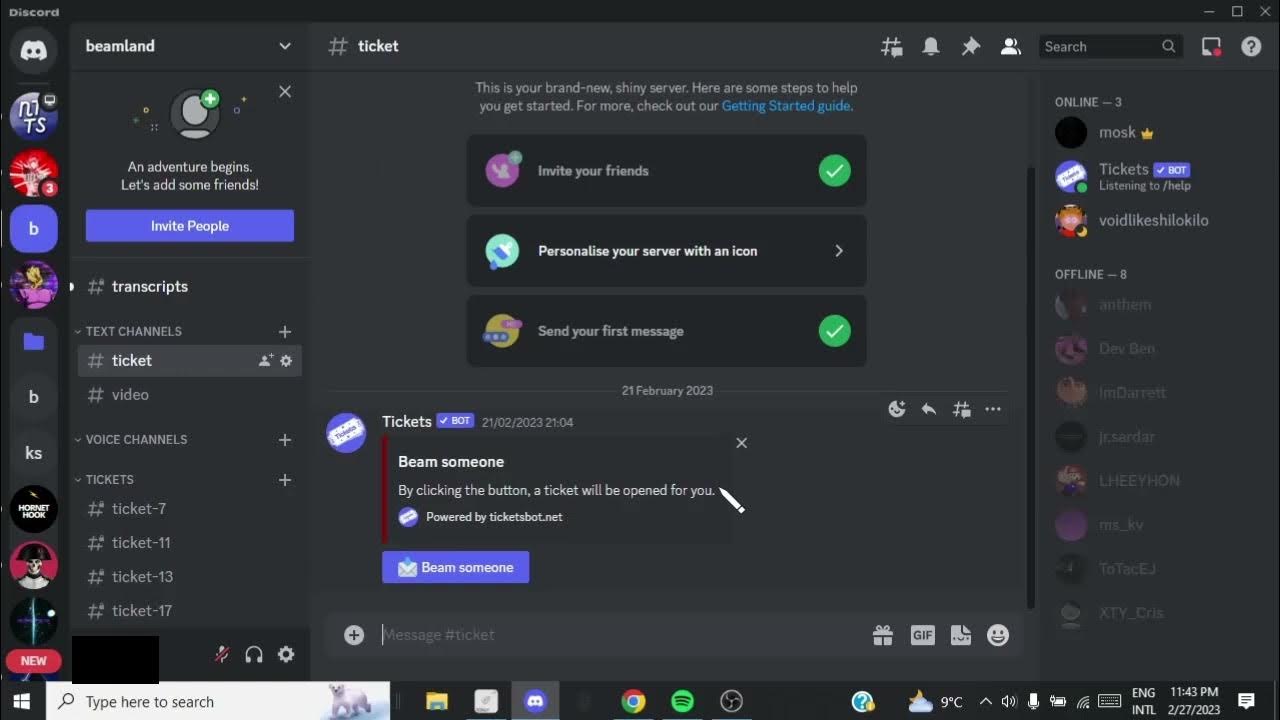
Task: Click the Search box in header
Action: point(1111,47)
